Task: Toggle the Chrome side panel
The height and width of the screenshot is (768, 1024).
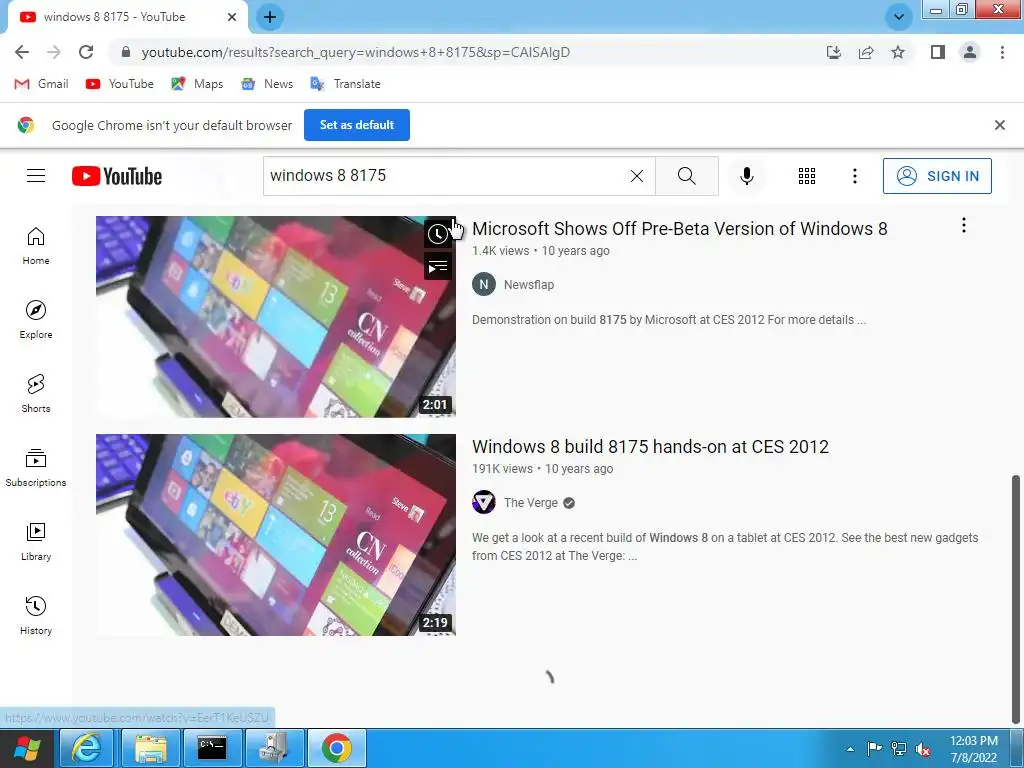Action: point(938,52)
